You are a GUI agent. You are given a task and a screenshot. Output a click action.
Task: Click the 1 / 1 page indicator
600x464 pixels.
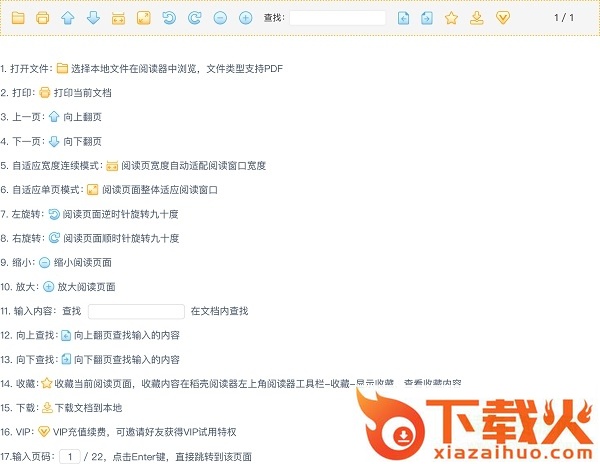click(564, 18)
